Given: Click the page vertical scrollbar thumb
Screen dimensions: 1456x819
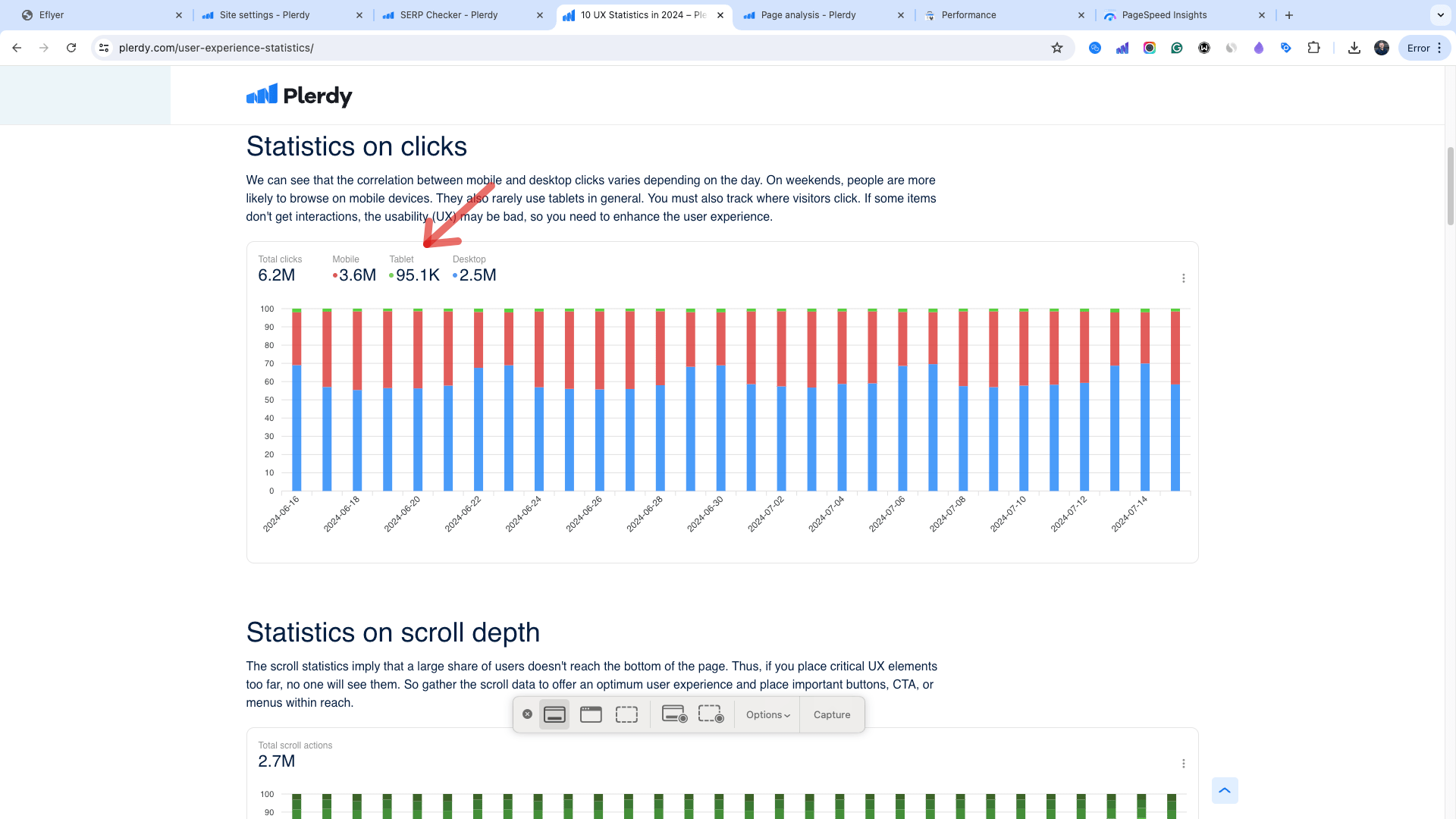Looking at the screenshot, I should (1451, 186).
